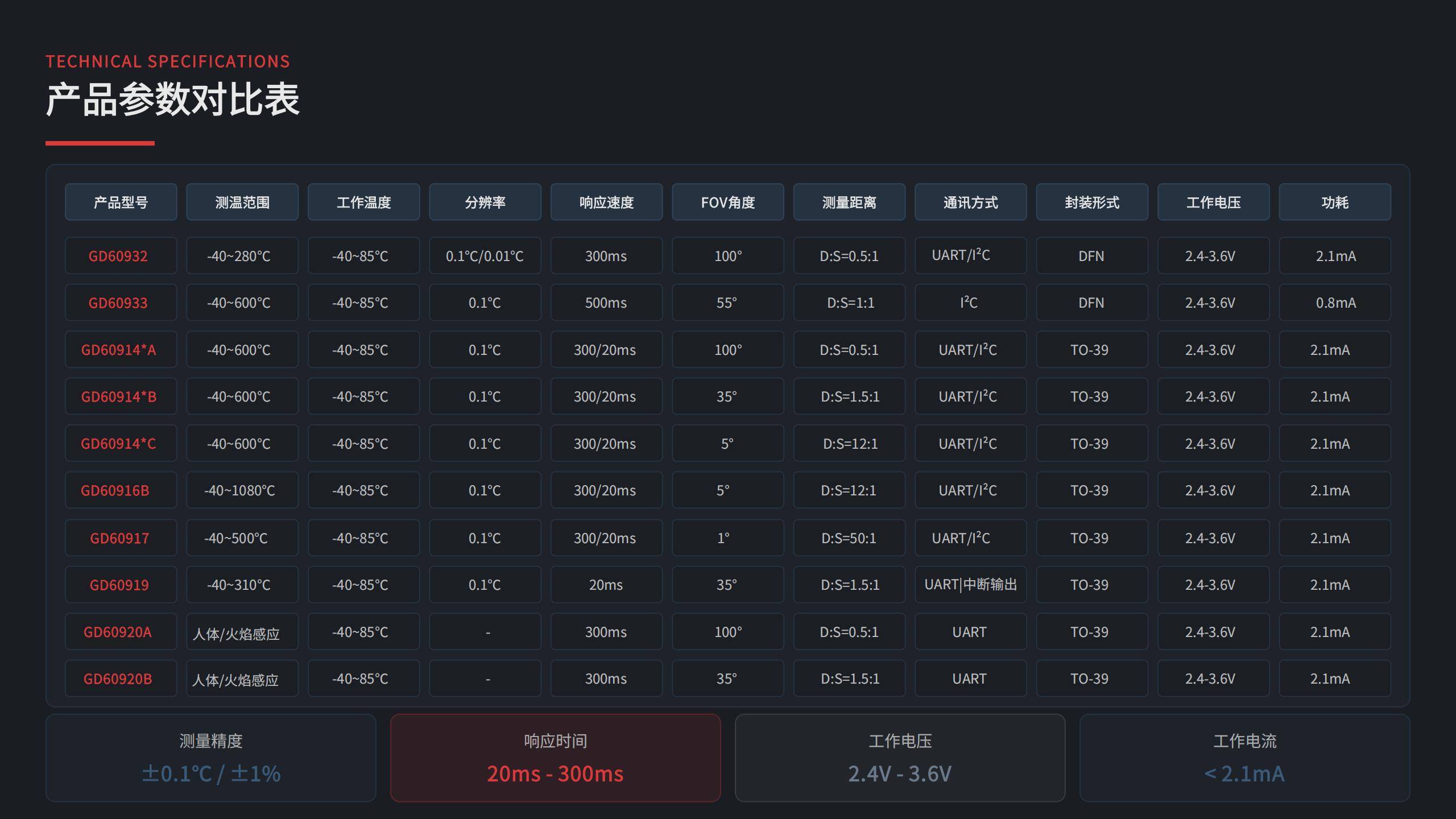Screen dimensions: 1456x819
Task: Click the UART|中断输出 cell
Action: click(x=971, y=585)
